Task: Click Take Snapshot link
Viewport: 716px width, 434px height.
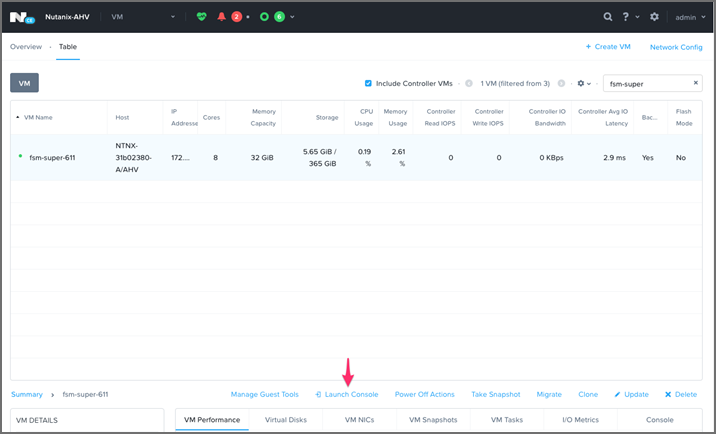Action: pyautogui.click(x=495, y=394)
